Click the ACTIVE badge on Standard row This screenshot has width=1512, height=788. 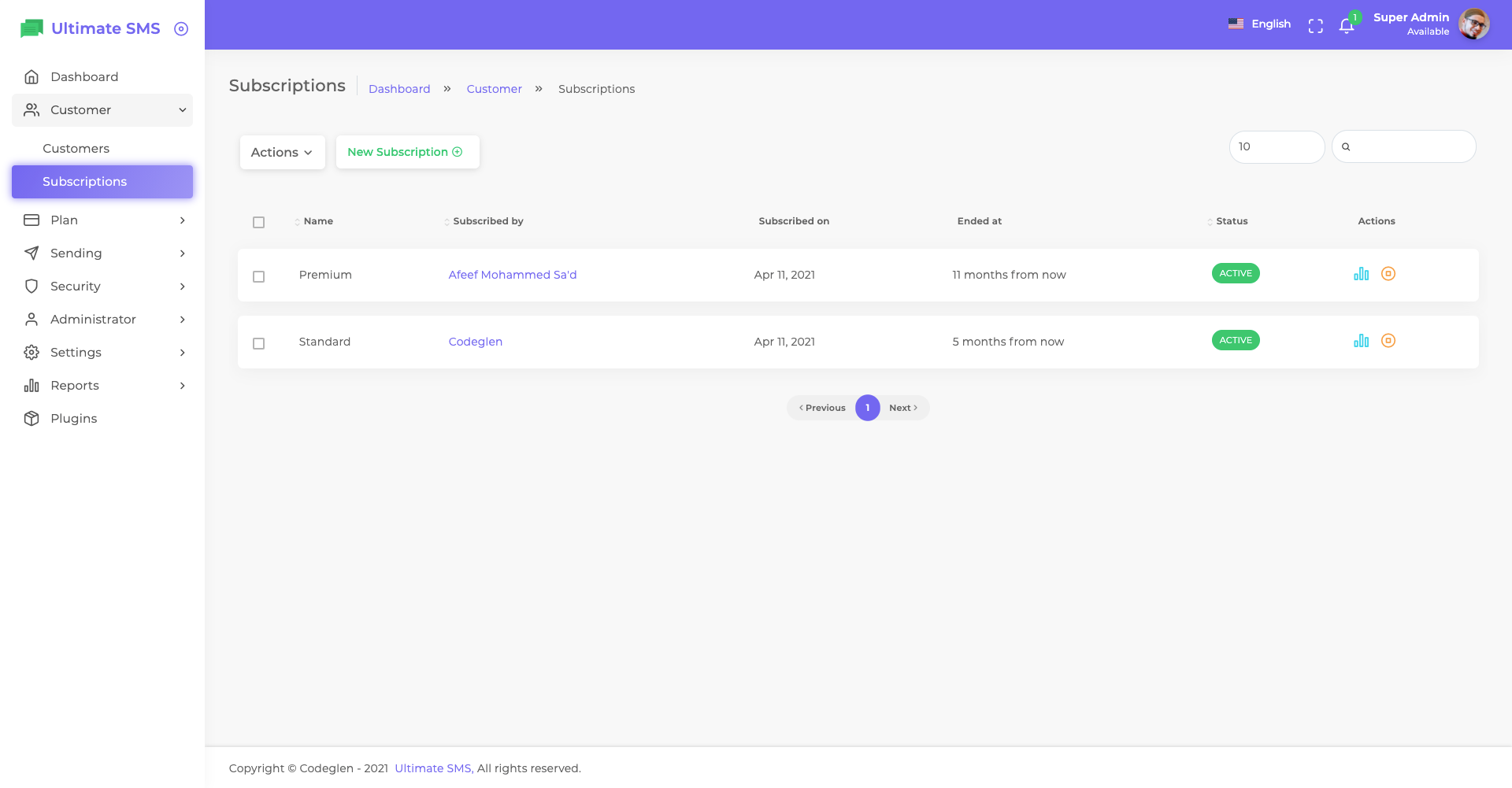(x=1236, y=340)
